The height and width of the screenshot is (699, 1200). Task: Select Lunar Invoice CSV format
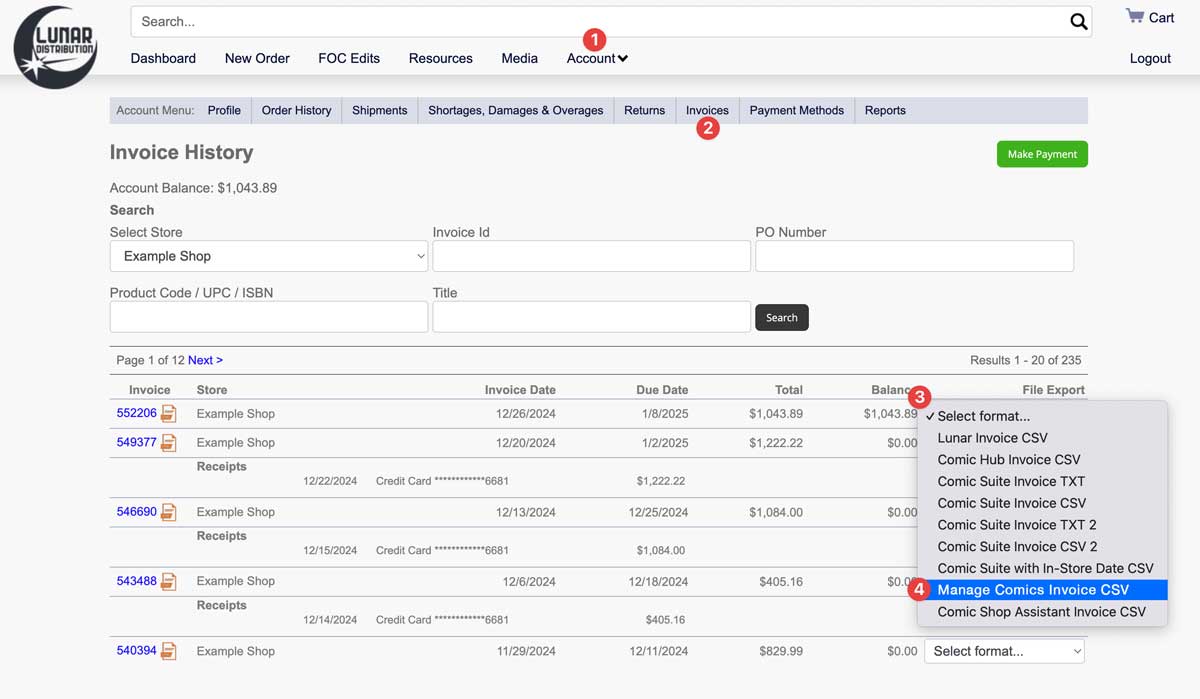(992, 438)
